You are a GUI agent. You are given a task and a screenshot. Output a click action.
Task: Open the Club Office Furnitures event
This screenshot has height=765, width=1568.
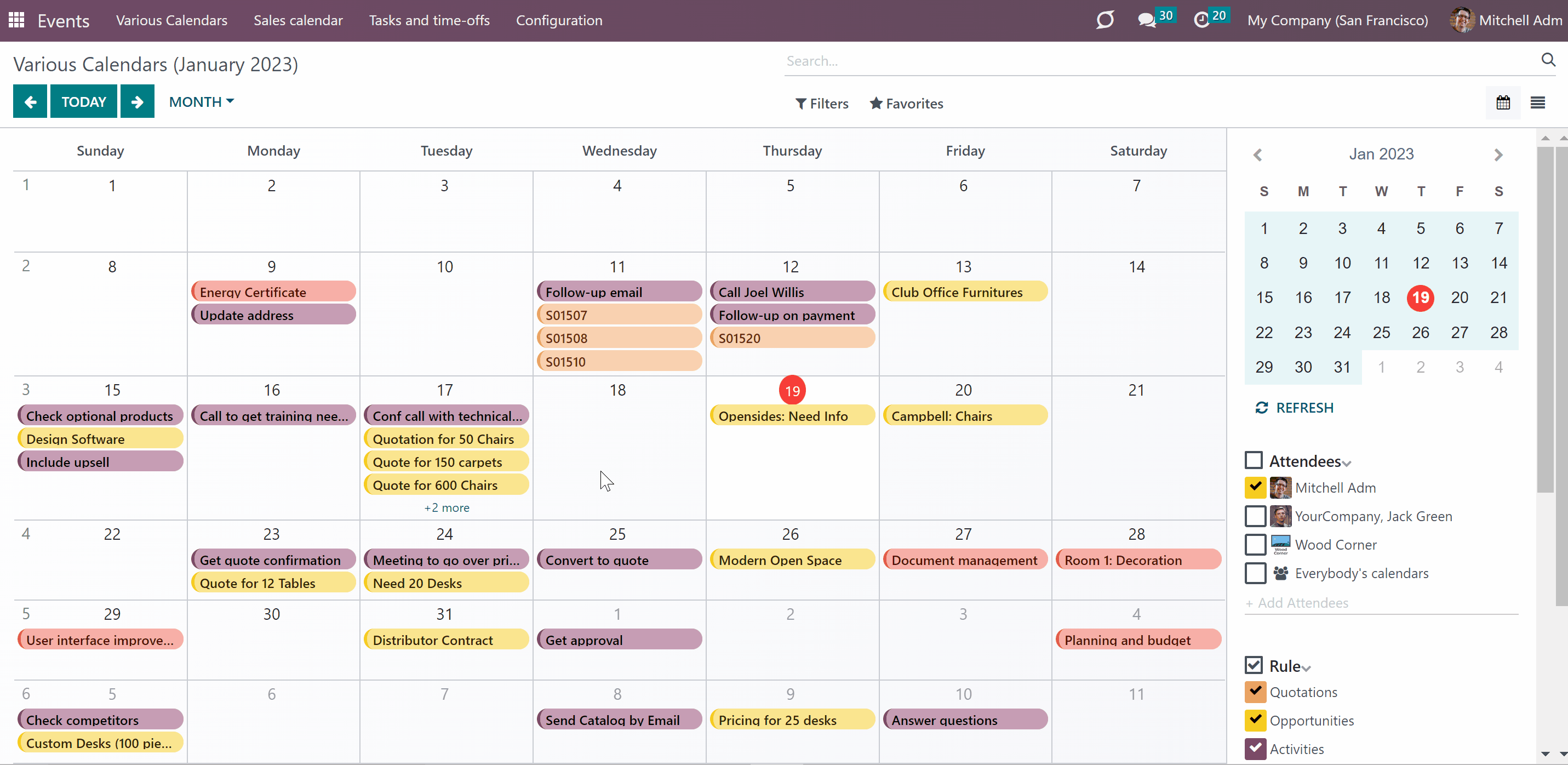click(965, 292)
